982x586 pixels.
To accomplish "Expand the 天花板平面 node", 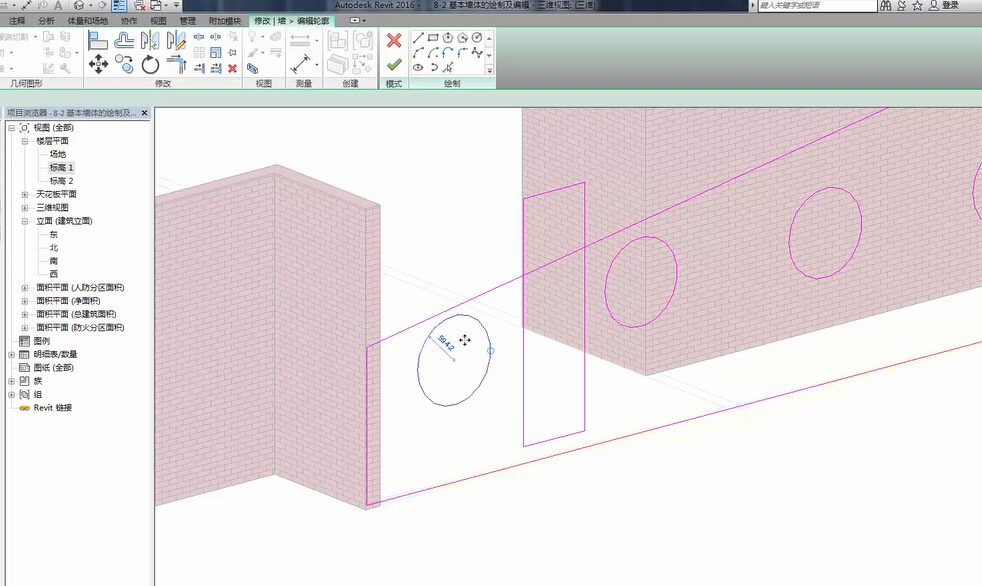I will (x=25, y=194).
